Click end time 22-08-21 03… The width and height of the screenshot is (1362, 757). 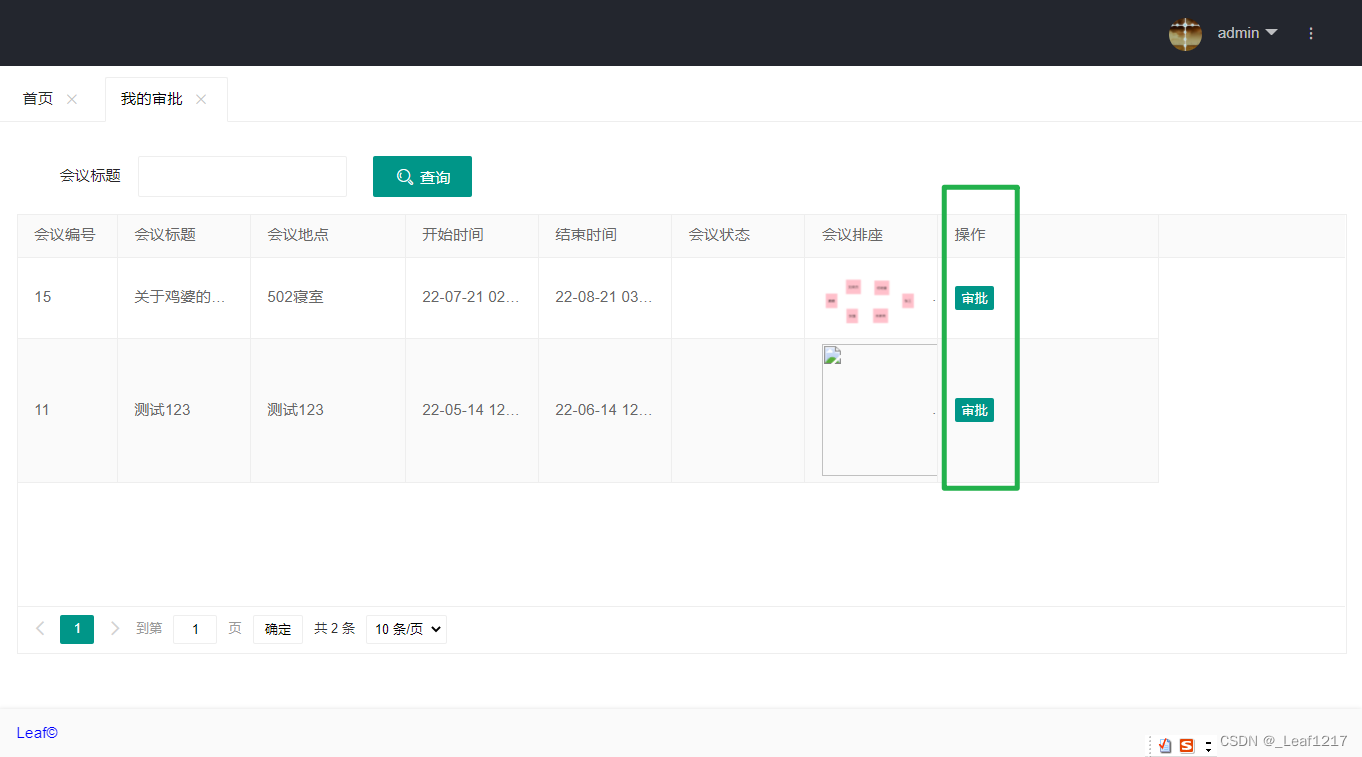click(x=604, y=297)
